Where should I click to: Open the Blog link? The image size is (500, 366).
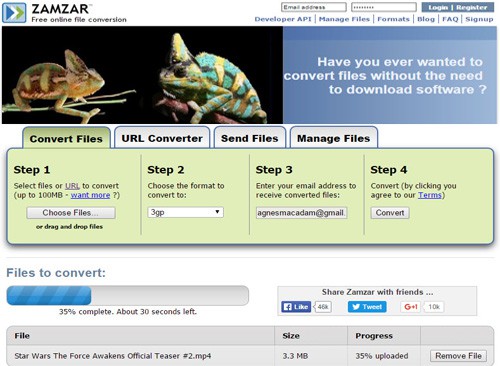(426, 19)
